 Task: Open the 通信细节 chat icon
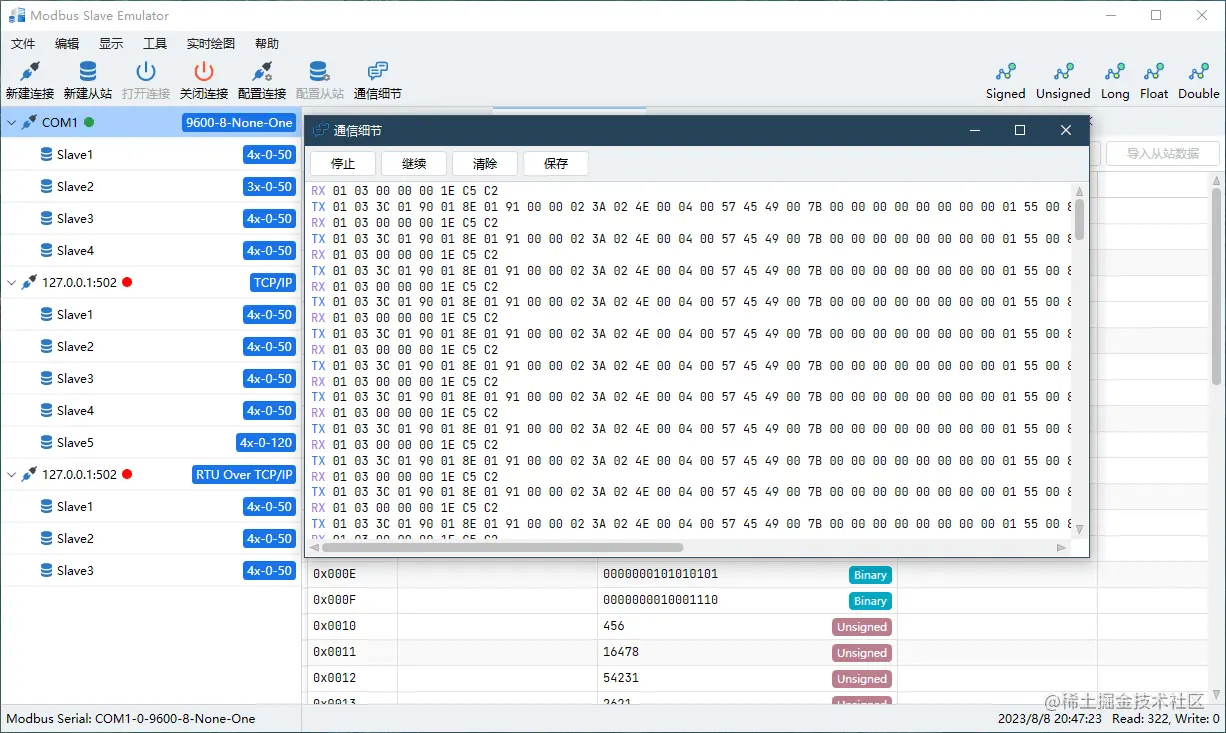click(378, 71)
